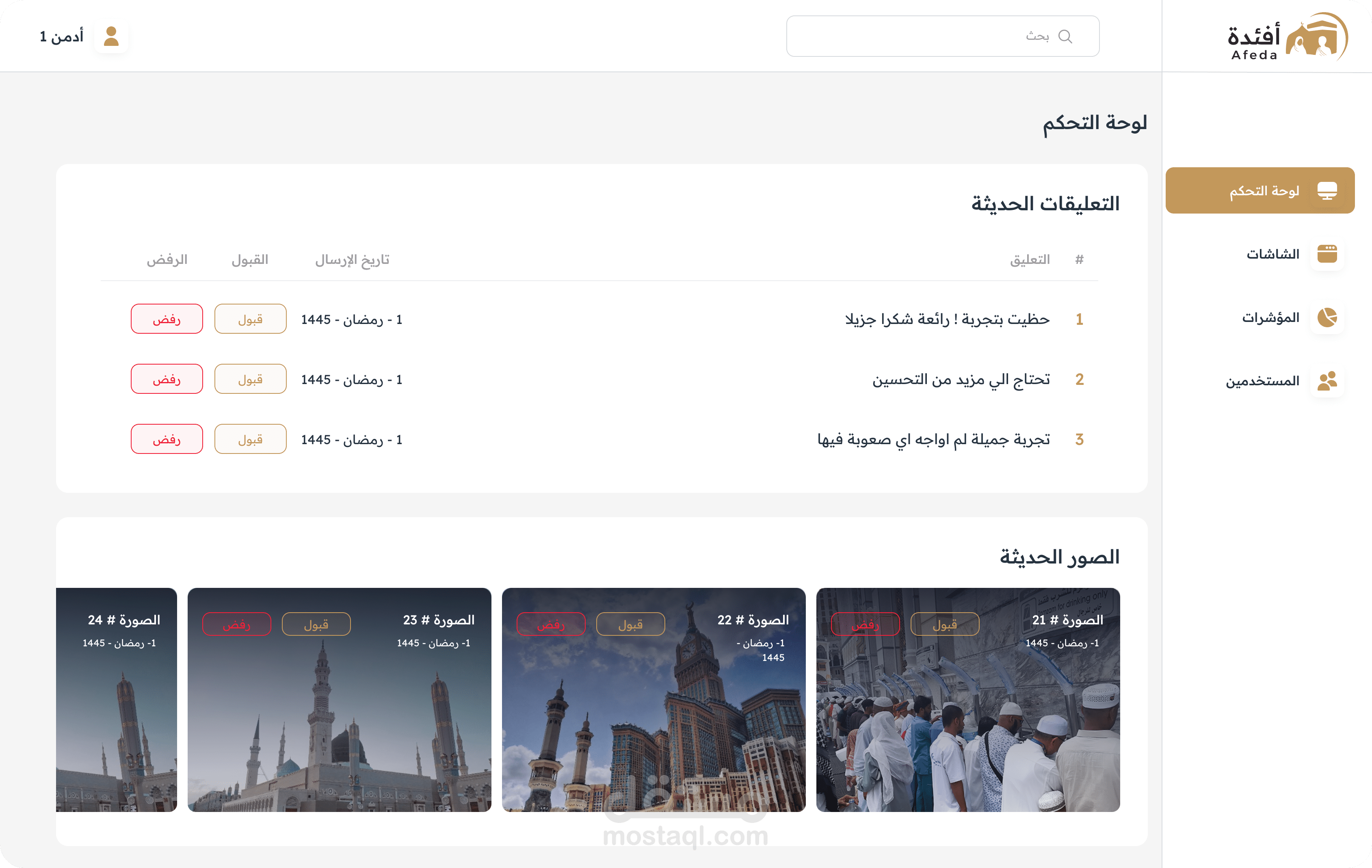Click comment text تحتاج الي مزيد من التحسين

[961, 379]
